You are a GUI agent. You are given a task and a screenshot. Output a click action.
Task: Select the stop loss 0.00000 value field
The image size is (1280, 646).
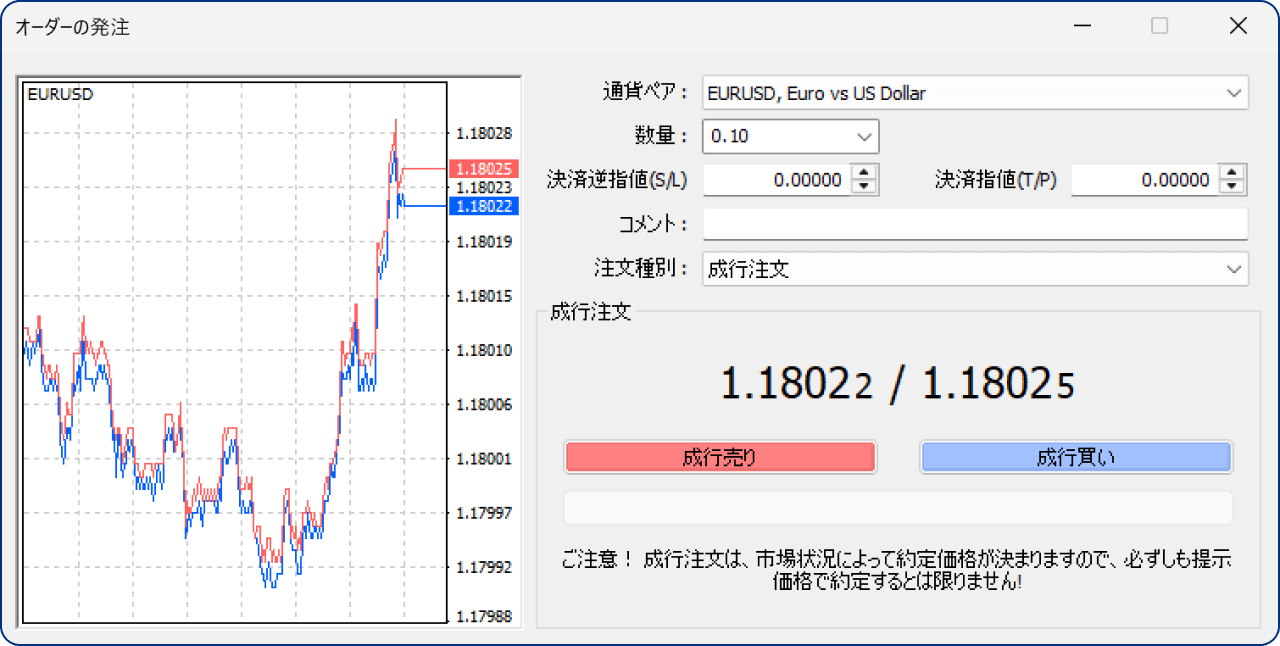pos(790,180)
